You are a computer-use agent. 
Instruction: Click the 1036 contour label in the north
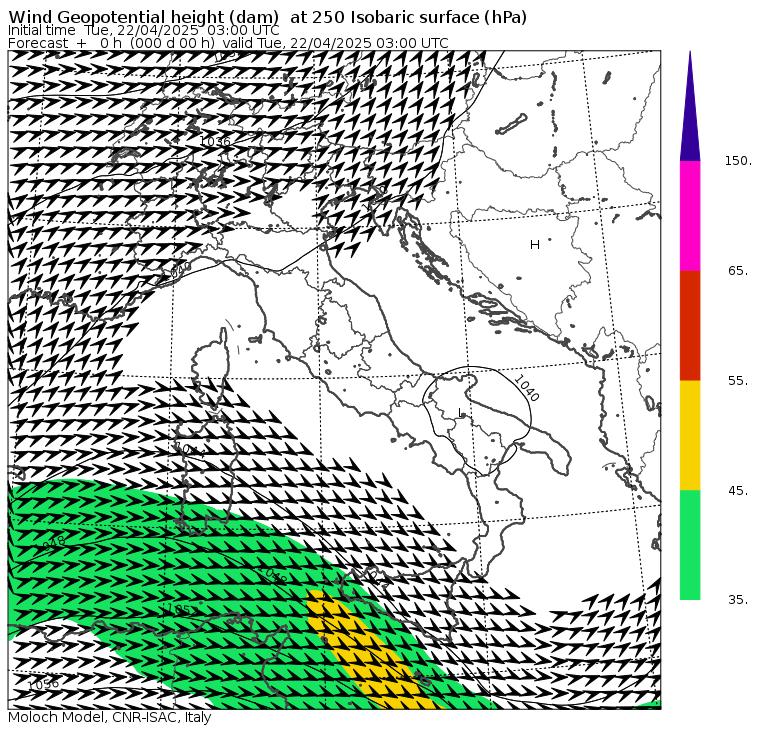[215, 142]
